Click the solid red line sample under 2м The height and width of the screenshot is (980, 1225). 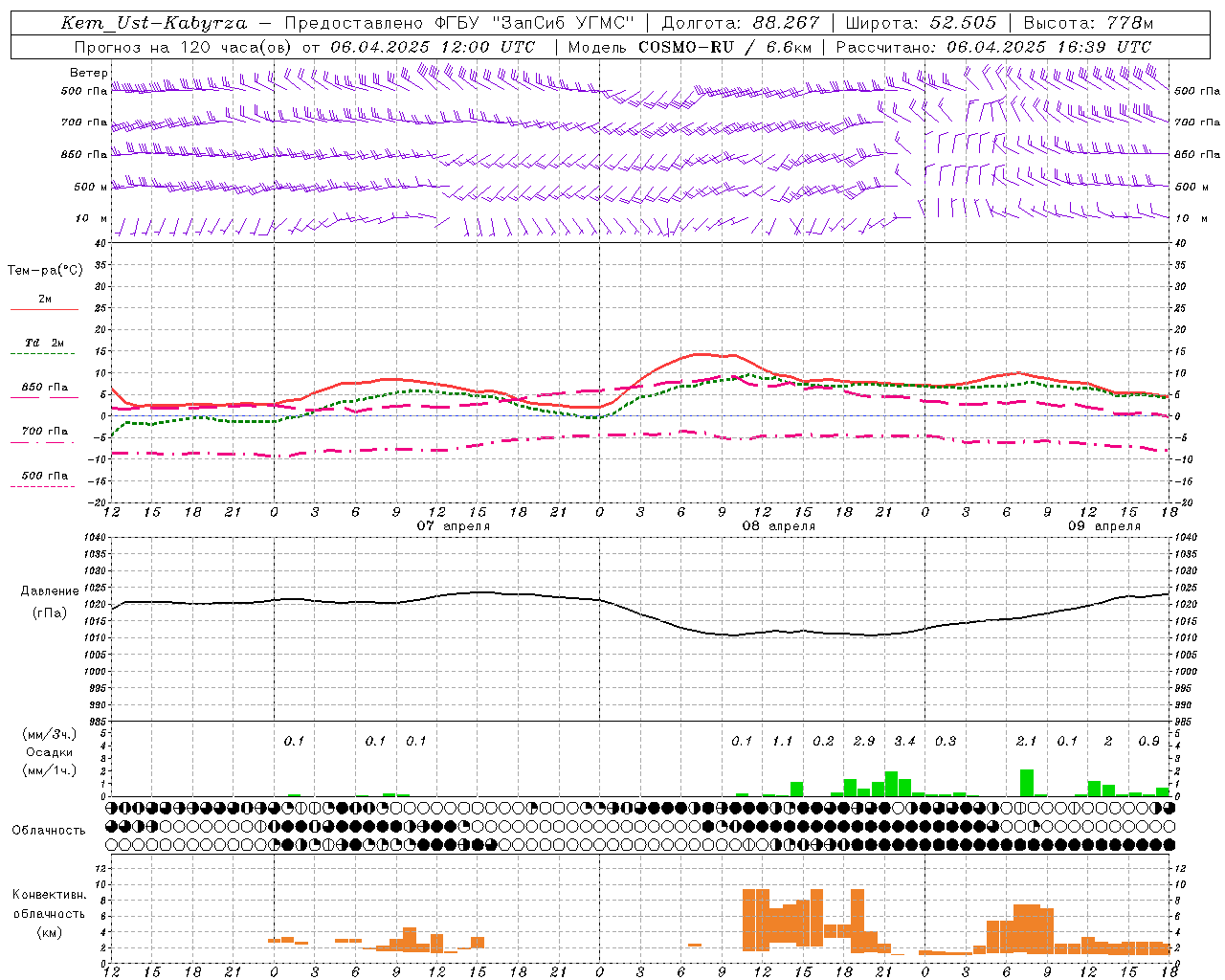coord(44,310)
